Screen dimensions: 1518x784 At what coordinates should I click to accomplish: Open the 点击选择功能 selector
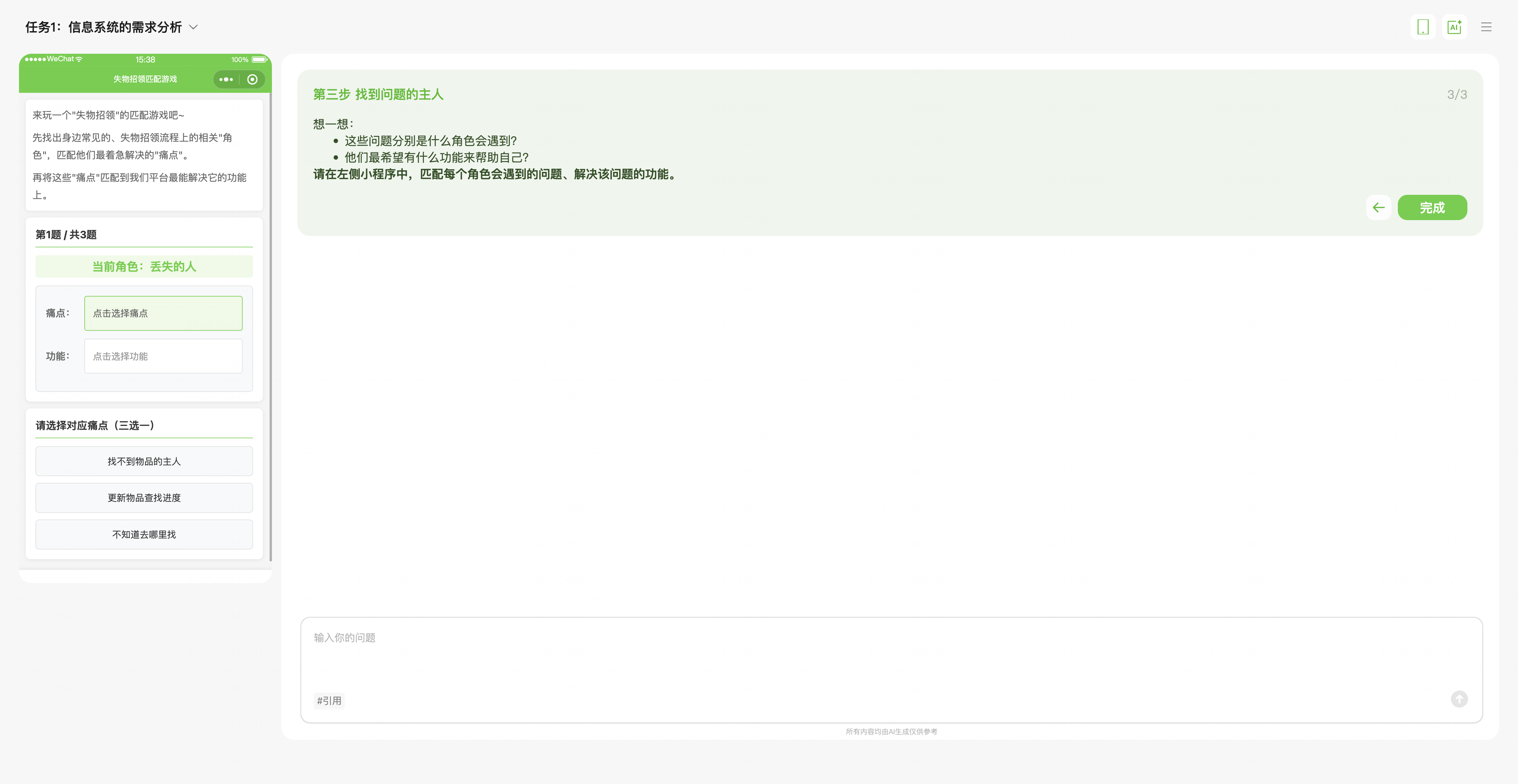pyautogui.click(x=163, y=356)
